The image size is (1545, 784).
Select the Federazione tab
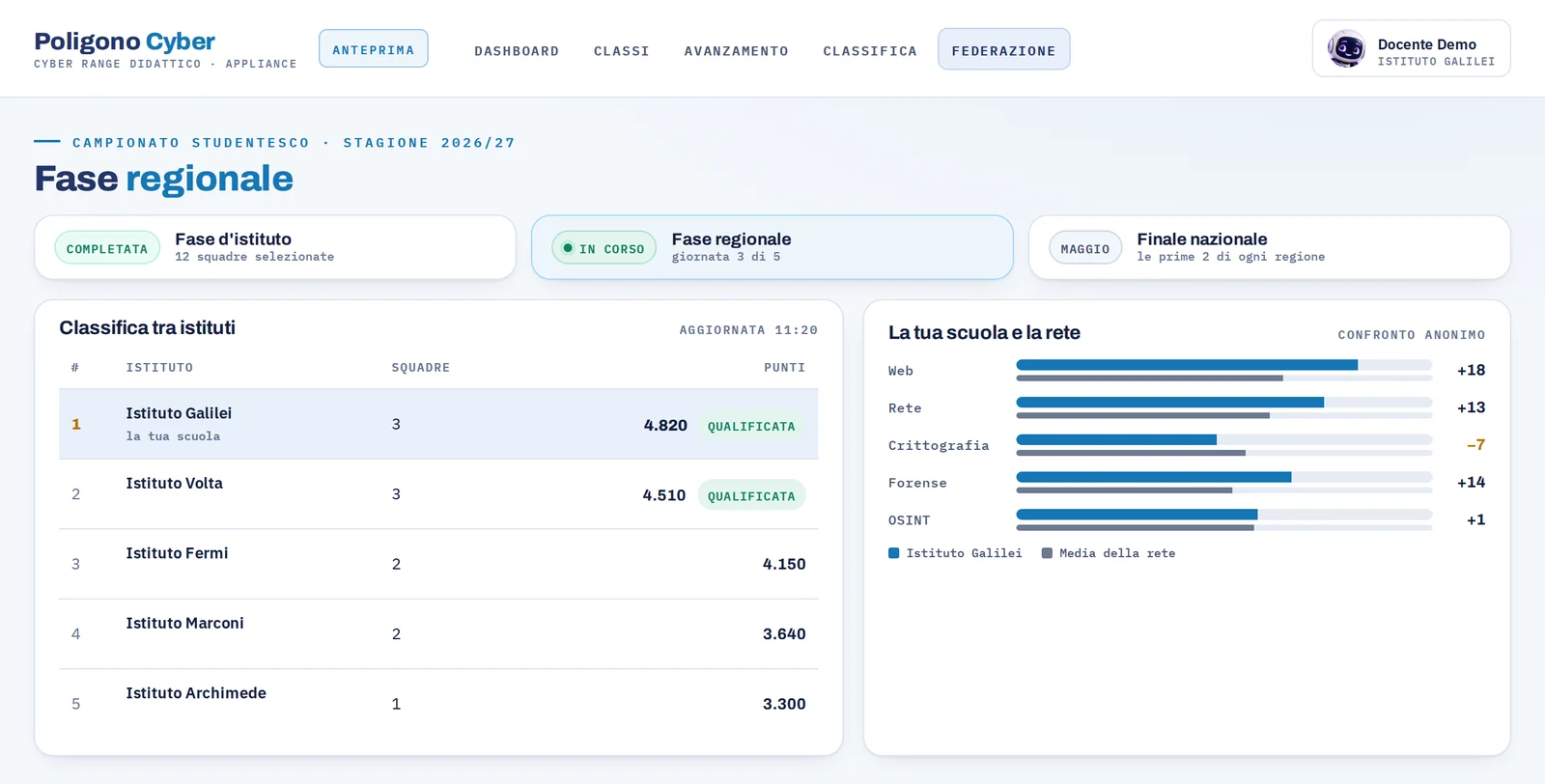(1004, 50)
